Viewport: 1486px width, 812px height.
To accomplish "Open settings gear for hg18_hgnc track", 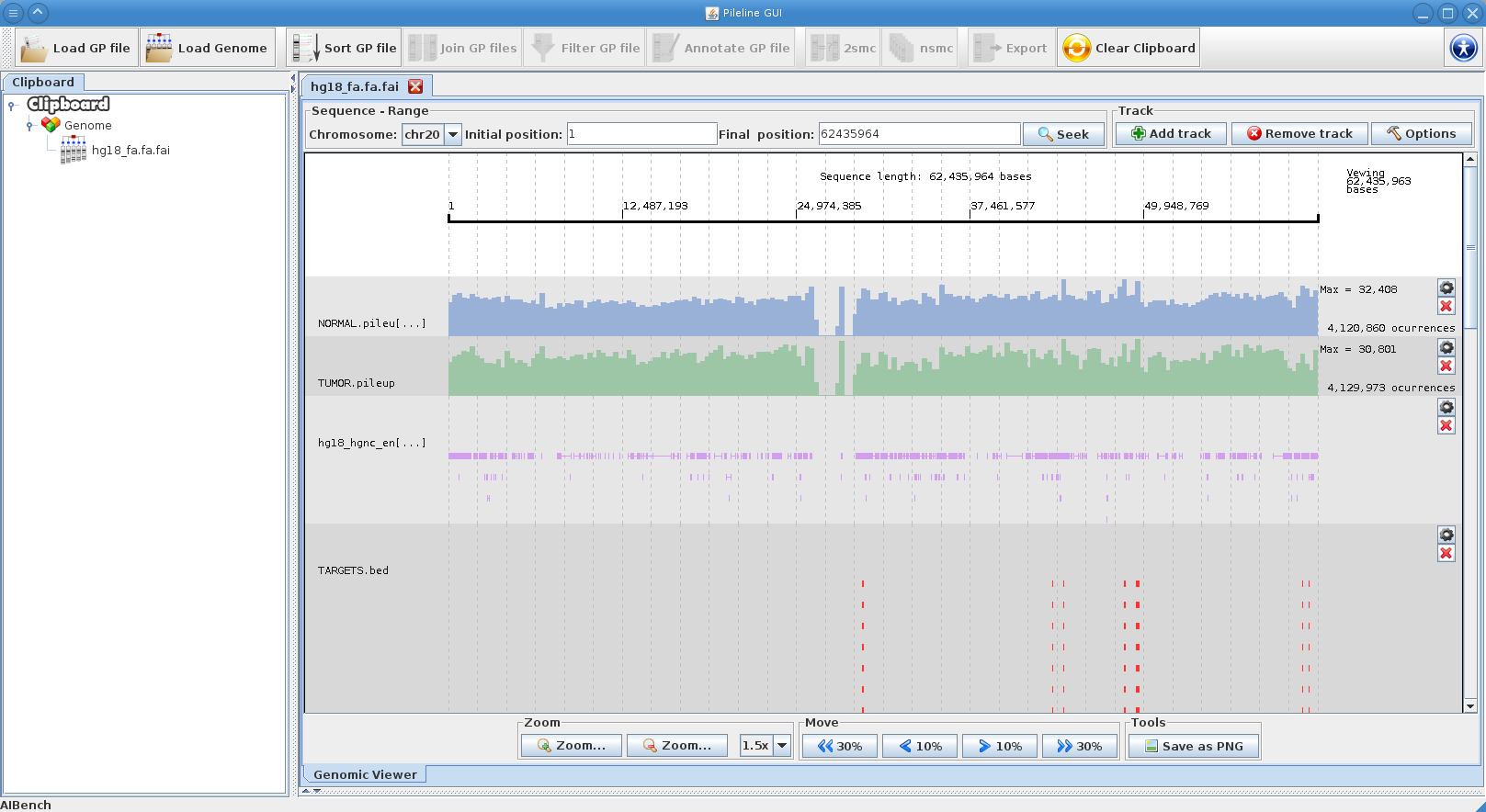I will click(1446, 407).
